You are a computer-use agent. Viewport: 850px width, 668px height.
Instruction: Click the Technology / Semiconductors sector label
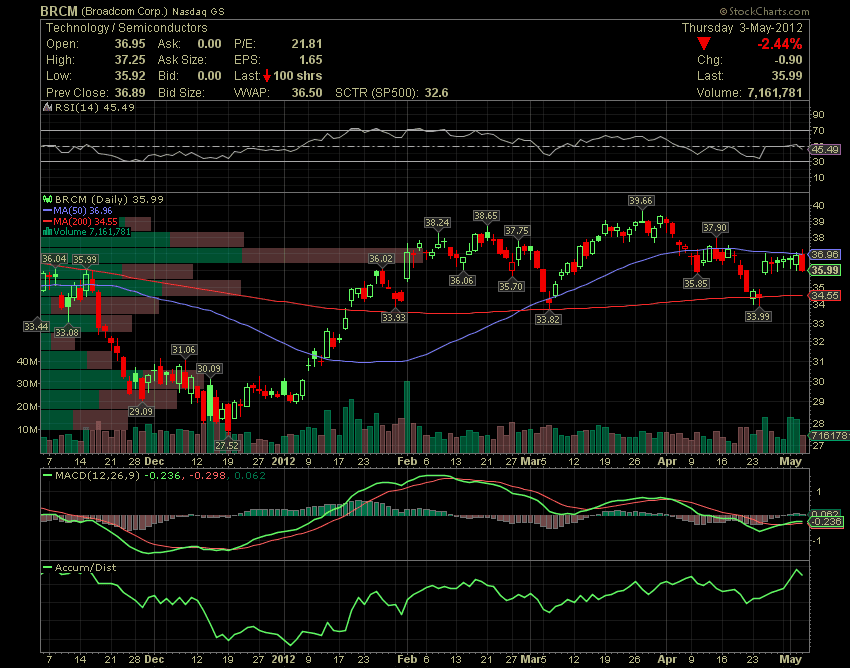(x=126, y=28)
